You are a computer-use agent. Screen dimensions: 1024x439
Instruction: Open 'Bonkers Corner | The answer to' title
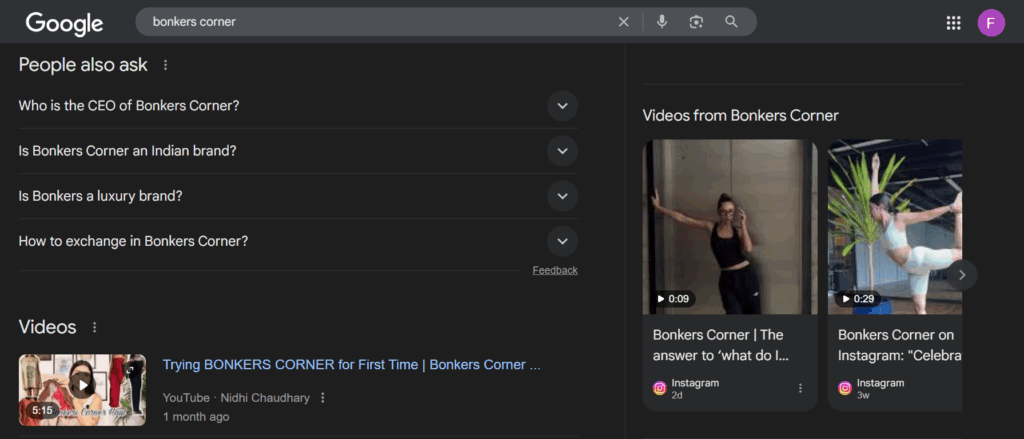tap(721, 346)
